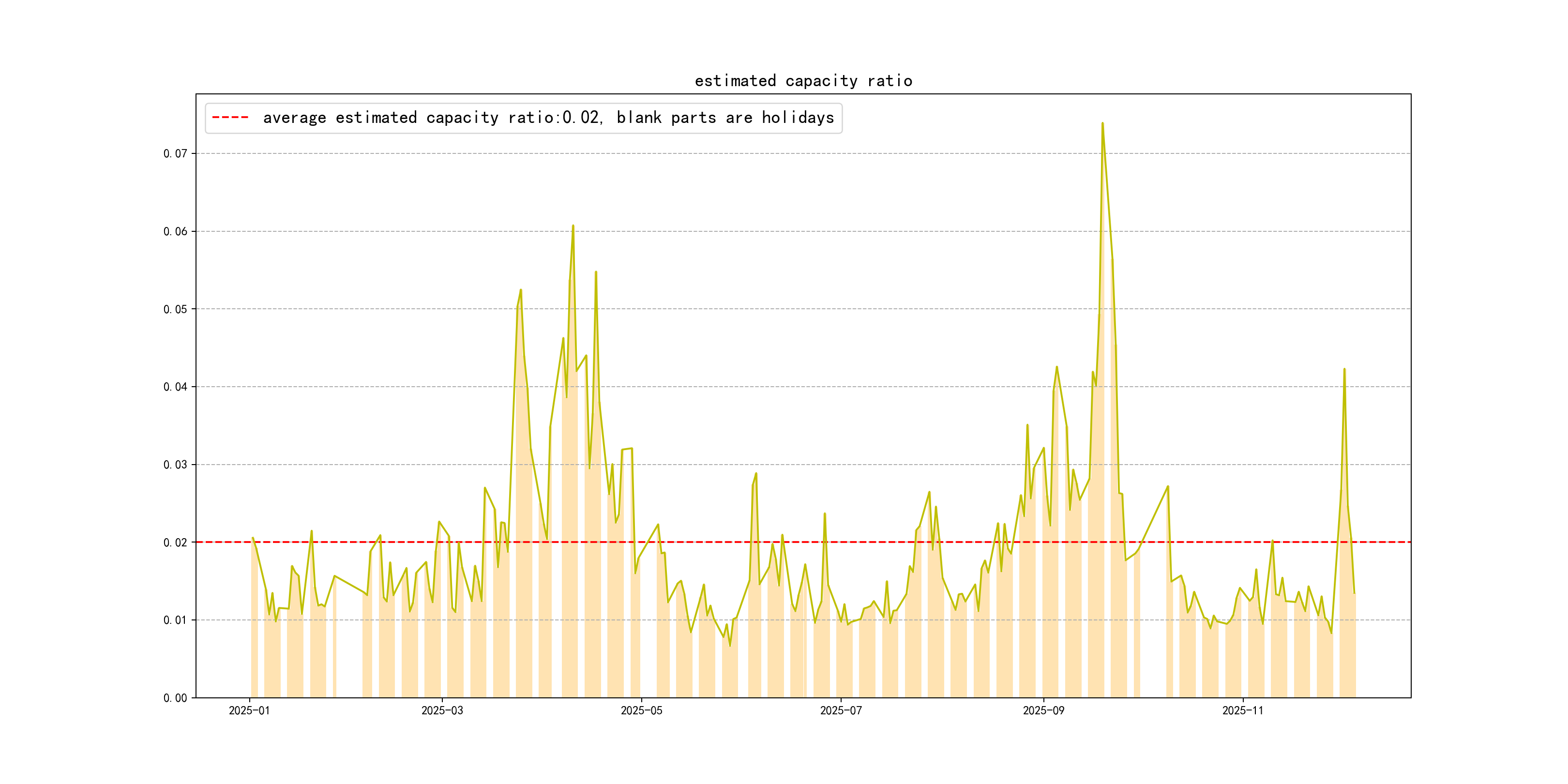1568x784 pixels.
Task: Click the 0.02 y-axis tick label
Action: click(x=175, y=543)
